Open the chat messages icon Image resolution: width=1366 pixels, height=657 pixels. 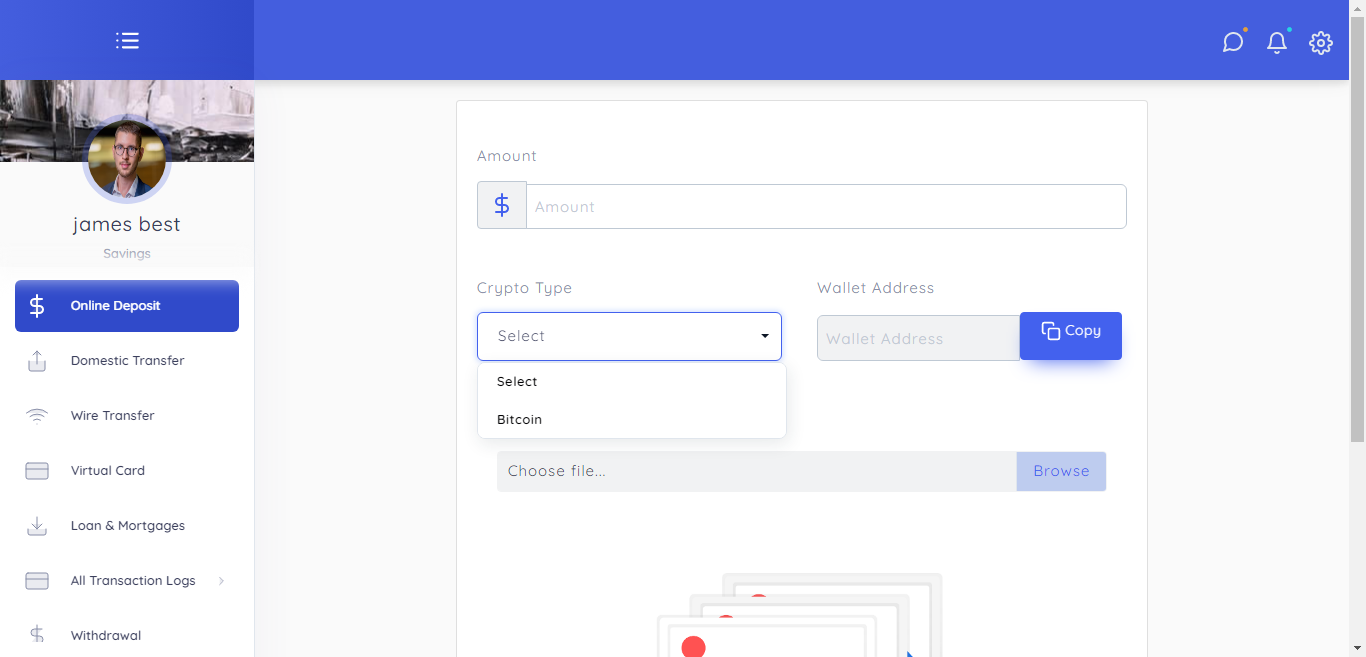tap(1233, 42)
